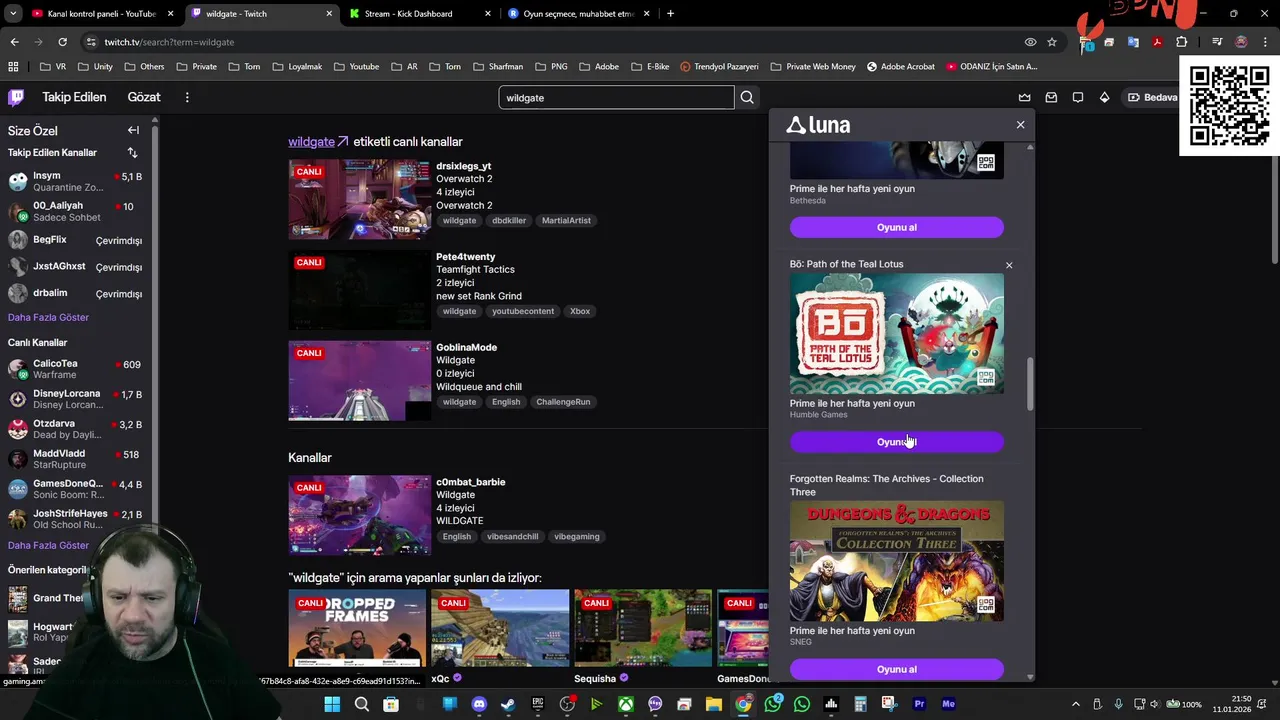Open the Private Web Money bookmarks folder

813,67
